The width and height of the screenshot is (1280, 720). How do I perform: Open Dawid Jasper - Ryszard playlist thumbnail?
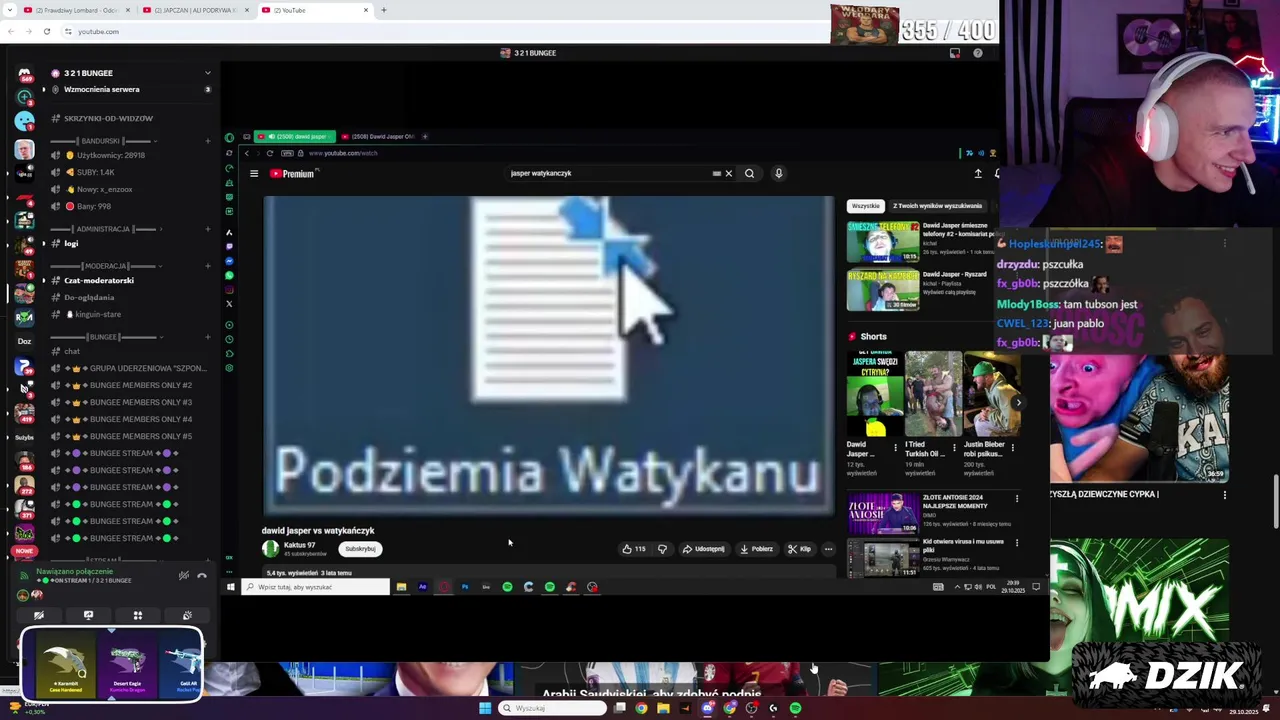click(x=883, y=290)
